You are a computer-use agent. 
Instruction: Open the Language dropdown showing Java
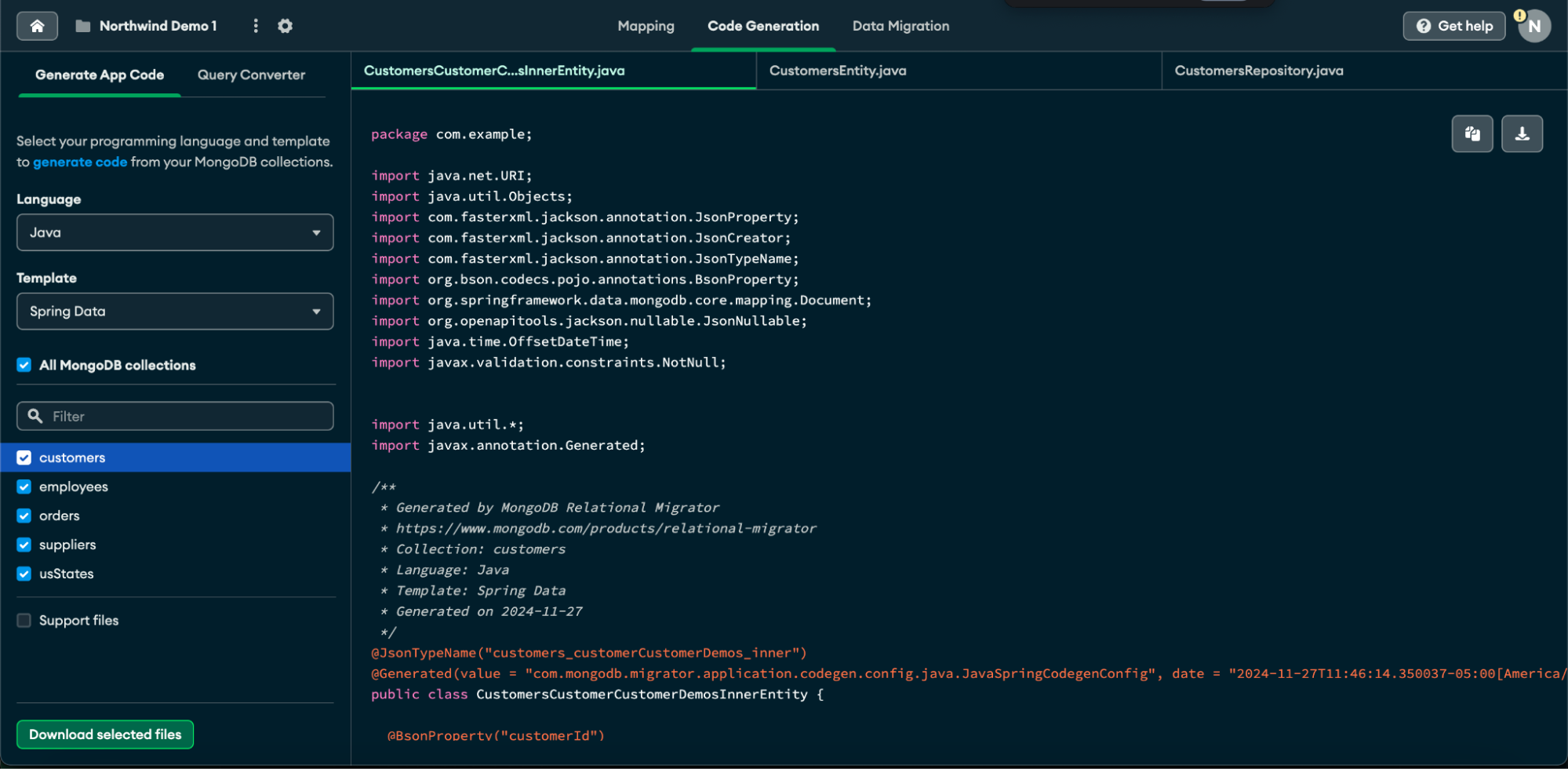[x=175, y=232]
